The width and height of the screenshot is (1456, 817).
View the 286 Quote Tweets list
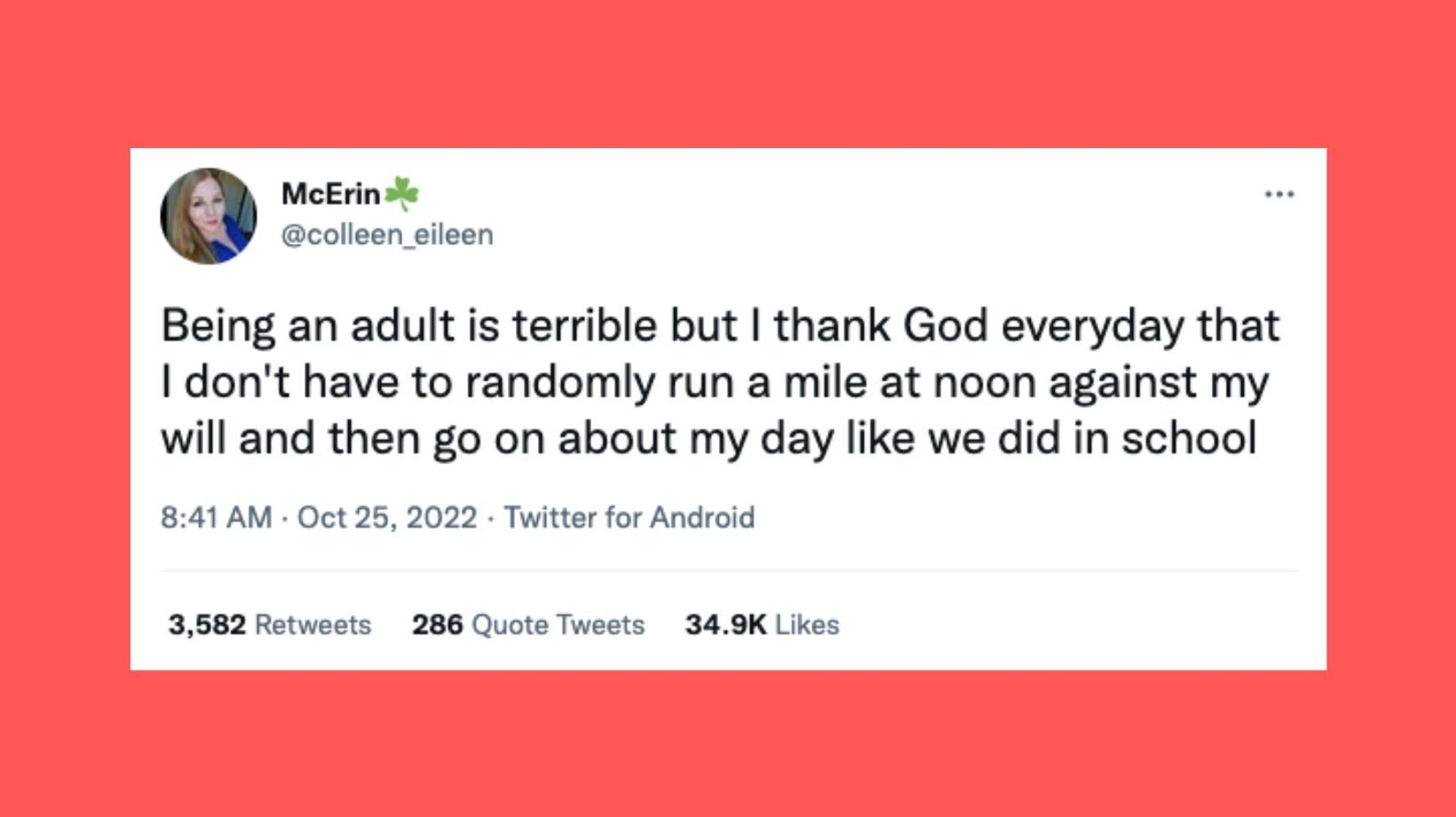pyautogui.click(x=528, y=625)
